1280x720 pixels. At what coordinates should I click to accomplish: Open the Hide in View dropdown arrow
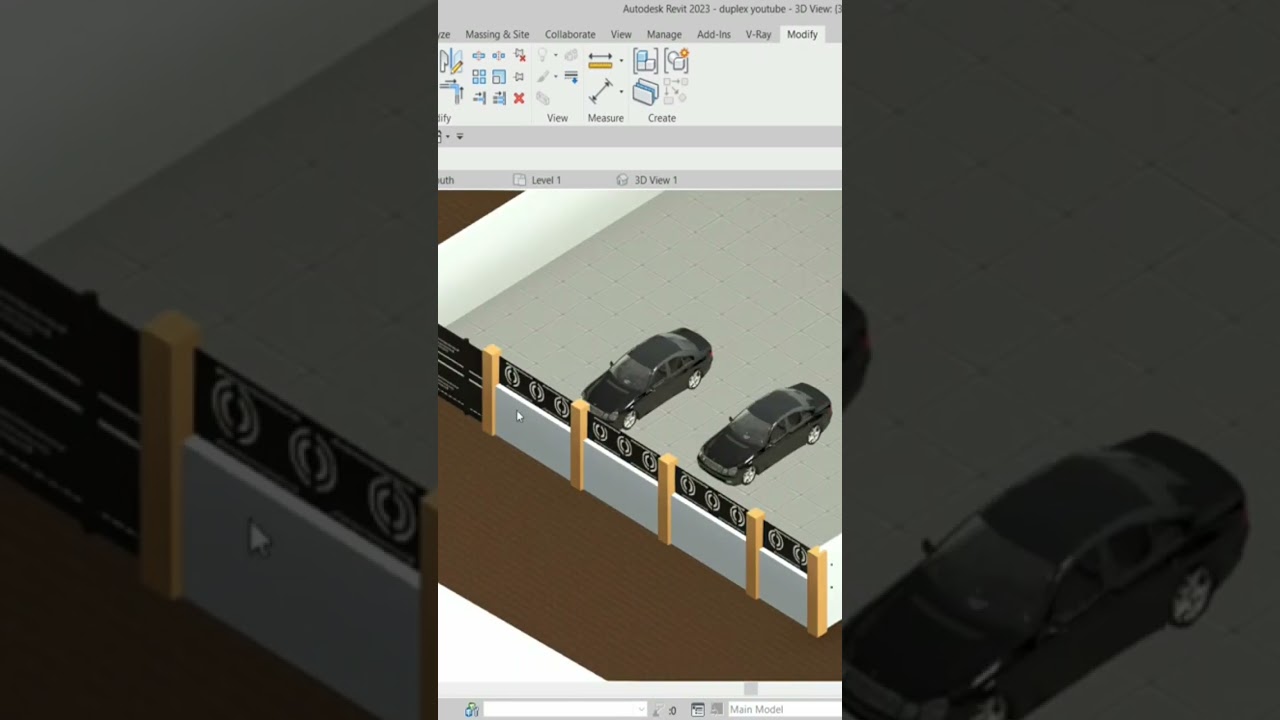click(556, 55)
